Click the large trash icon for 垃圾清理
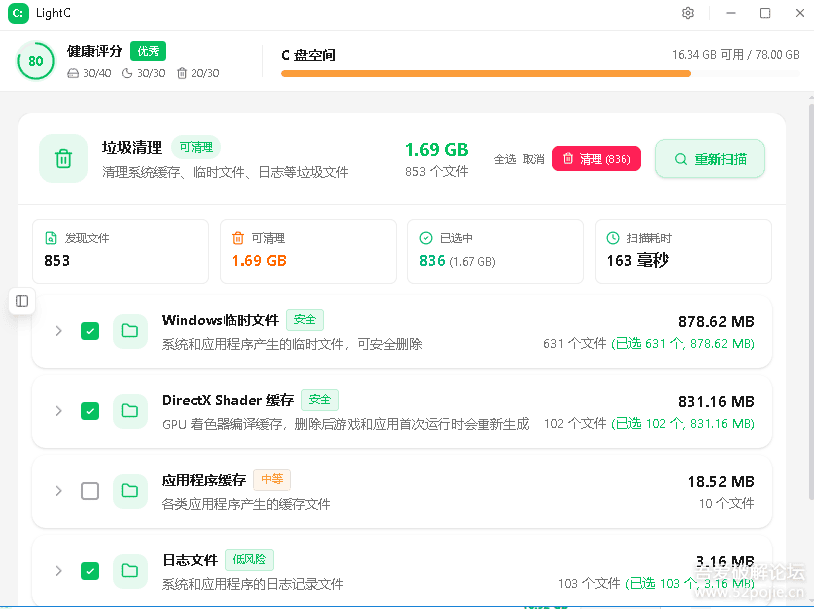Viewport: 814px width, 609px height. pyautogui.click(x=63, y=158)
